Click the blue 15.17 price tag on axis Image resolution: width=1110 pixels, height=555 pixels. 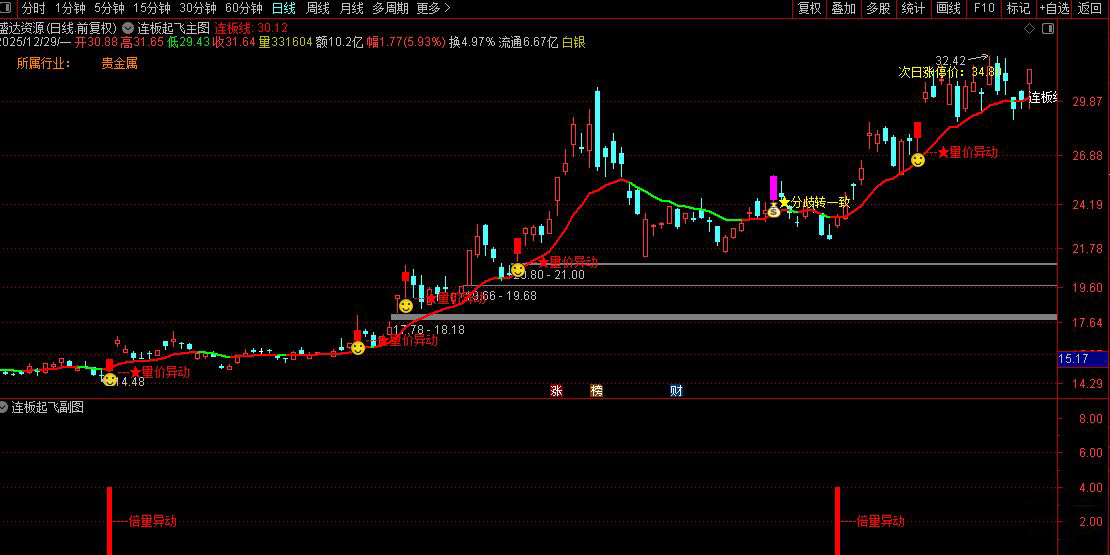pyautogui.click(x=1083, y=360)
